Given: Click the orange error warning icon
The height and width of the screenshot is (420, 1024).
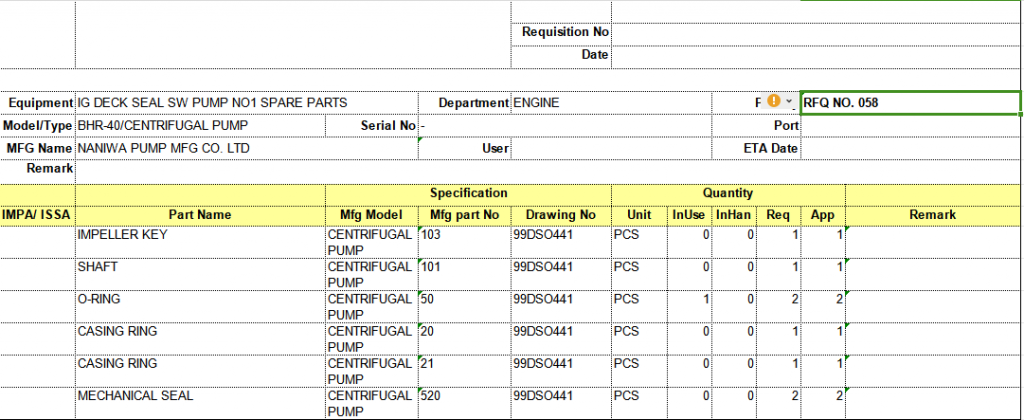Looking at the screenshot, I should tap(773, 102).
